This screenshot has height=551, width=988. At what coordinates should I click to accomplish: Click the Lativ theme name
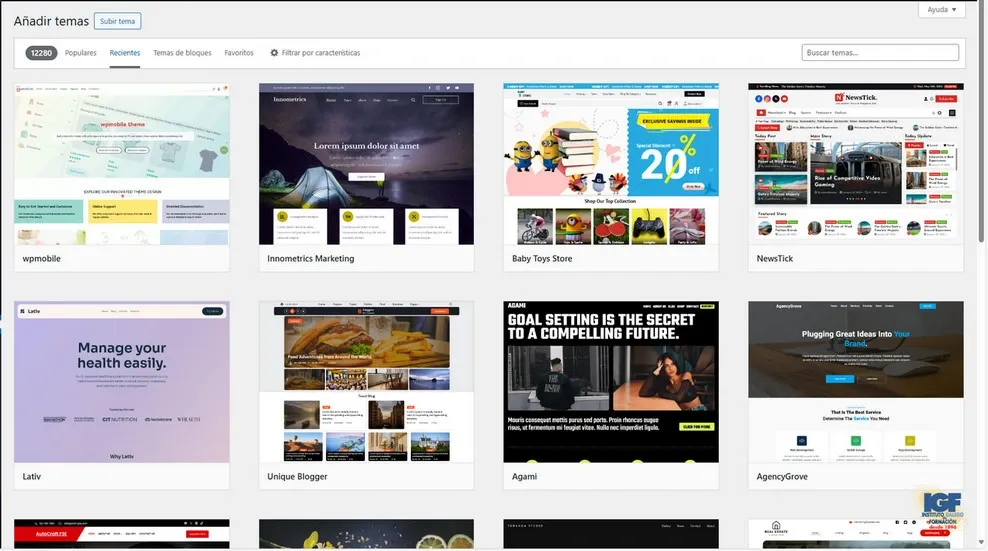pos(32,477)
